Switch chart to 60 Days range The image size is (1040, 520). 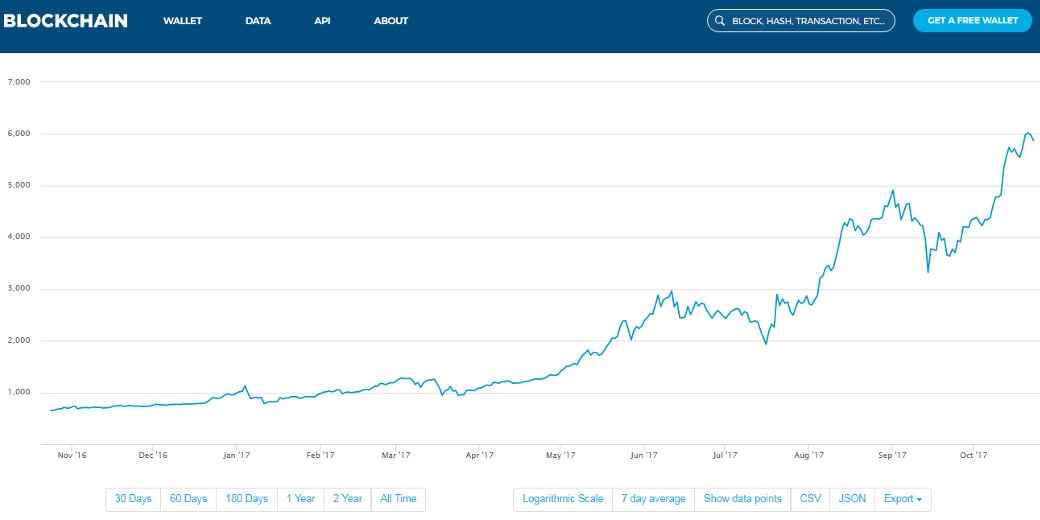pyautogui.click(x=188, y=499)
